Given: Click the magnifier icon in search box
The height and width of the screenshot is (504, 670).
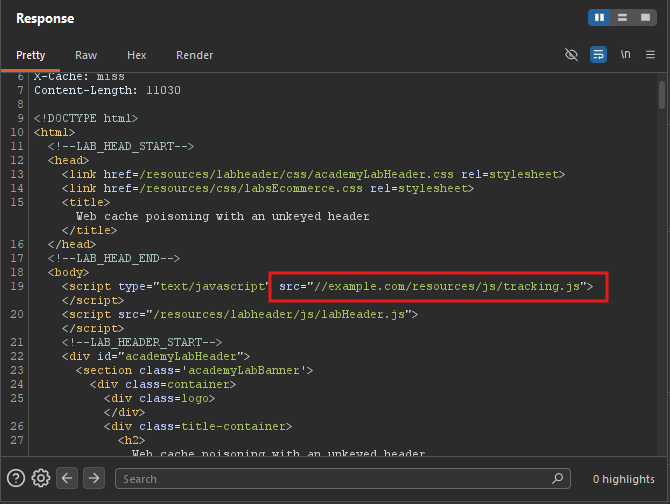Looking at the screenshot, I should [557, 478].
